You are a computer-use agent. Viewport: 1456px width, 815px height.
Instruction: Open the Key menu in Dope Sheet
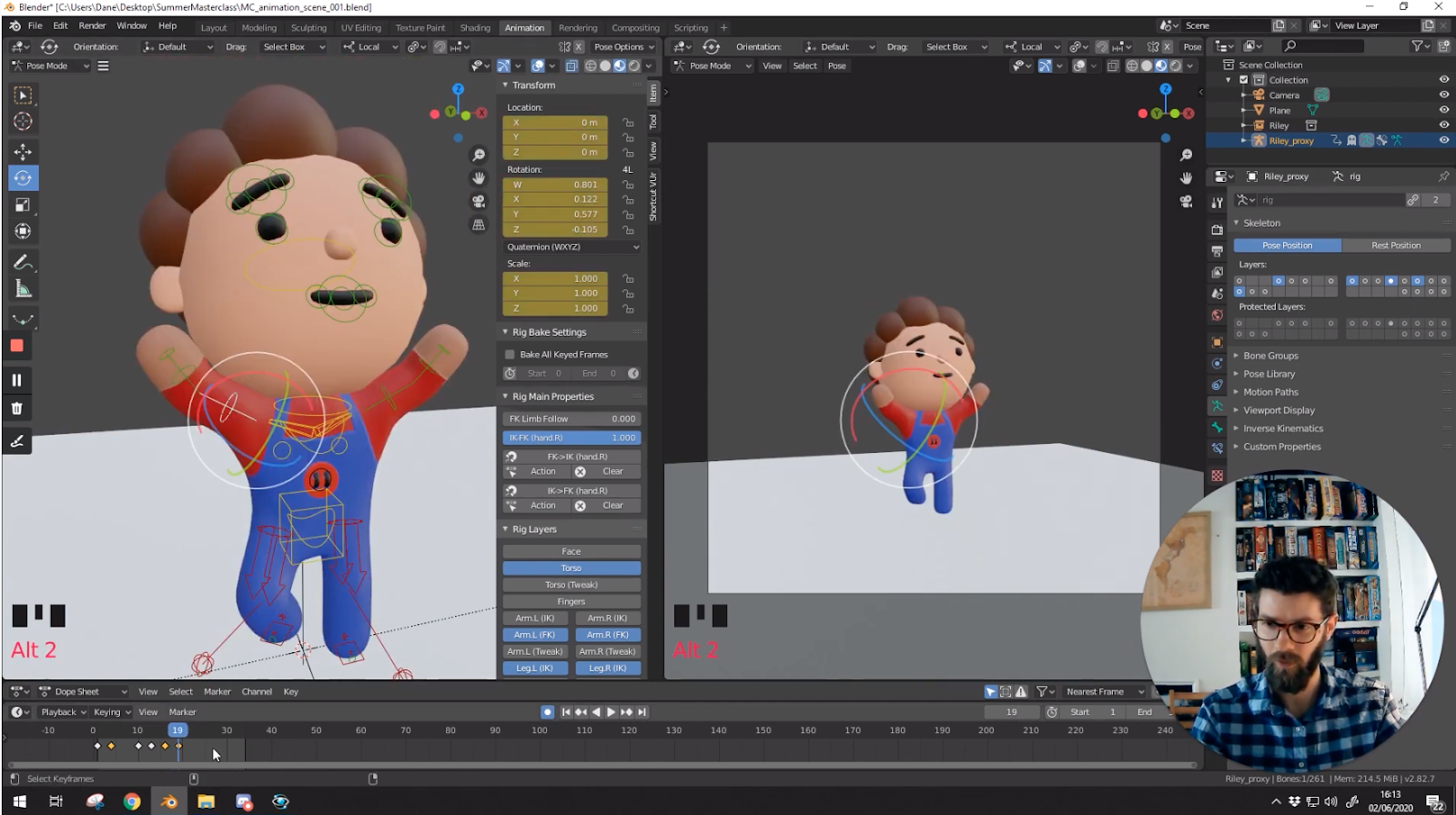click(x=290, y=692)
